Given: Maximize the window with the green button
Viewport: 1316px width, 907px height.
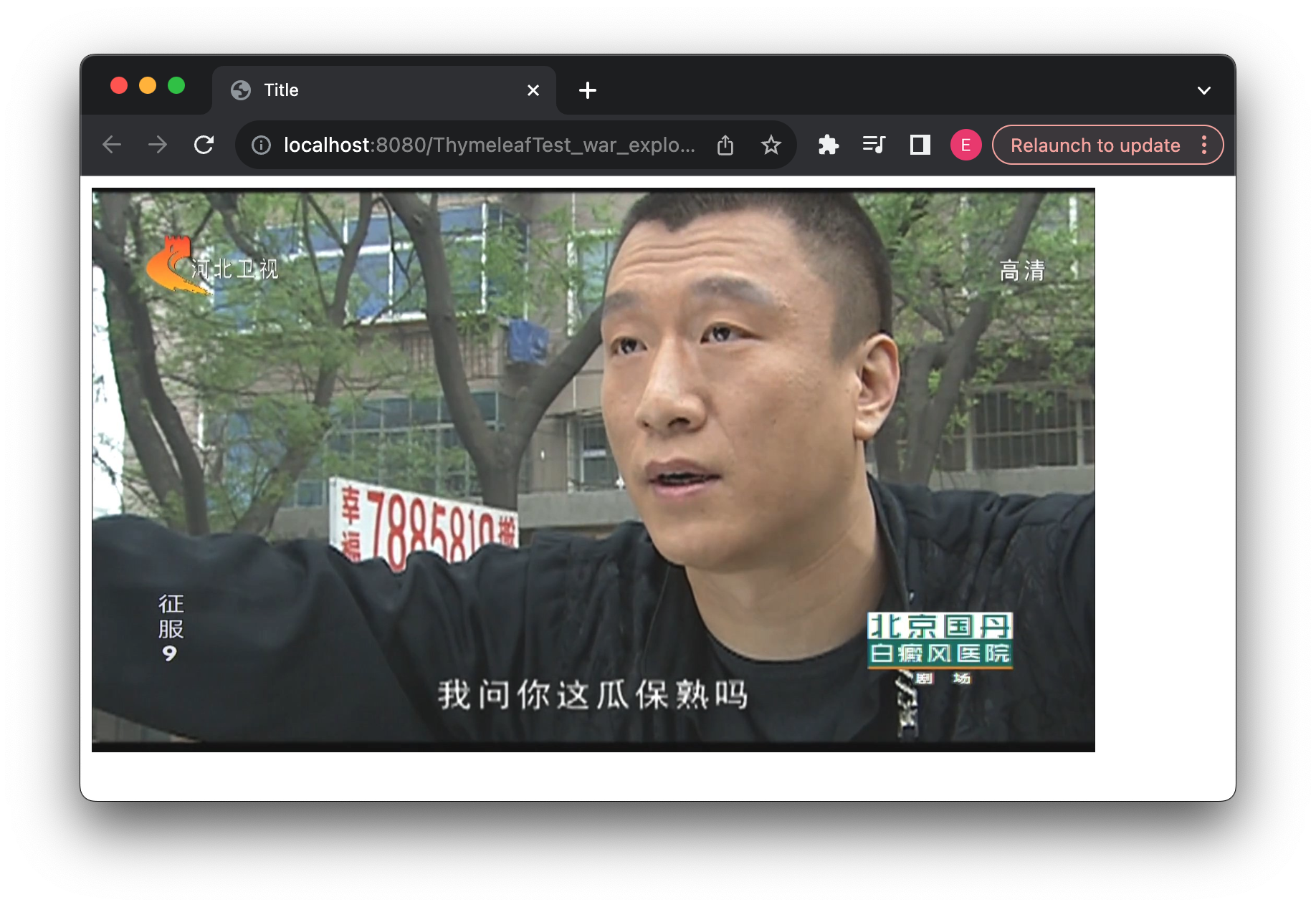Looking at the screenshot, I should coord(176,86).
